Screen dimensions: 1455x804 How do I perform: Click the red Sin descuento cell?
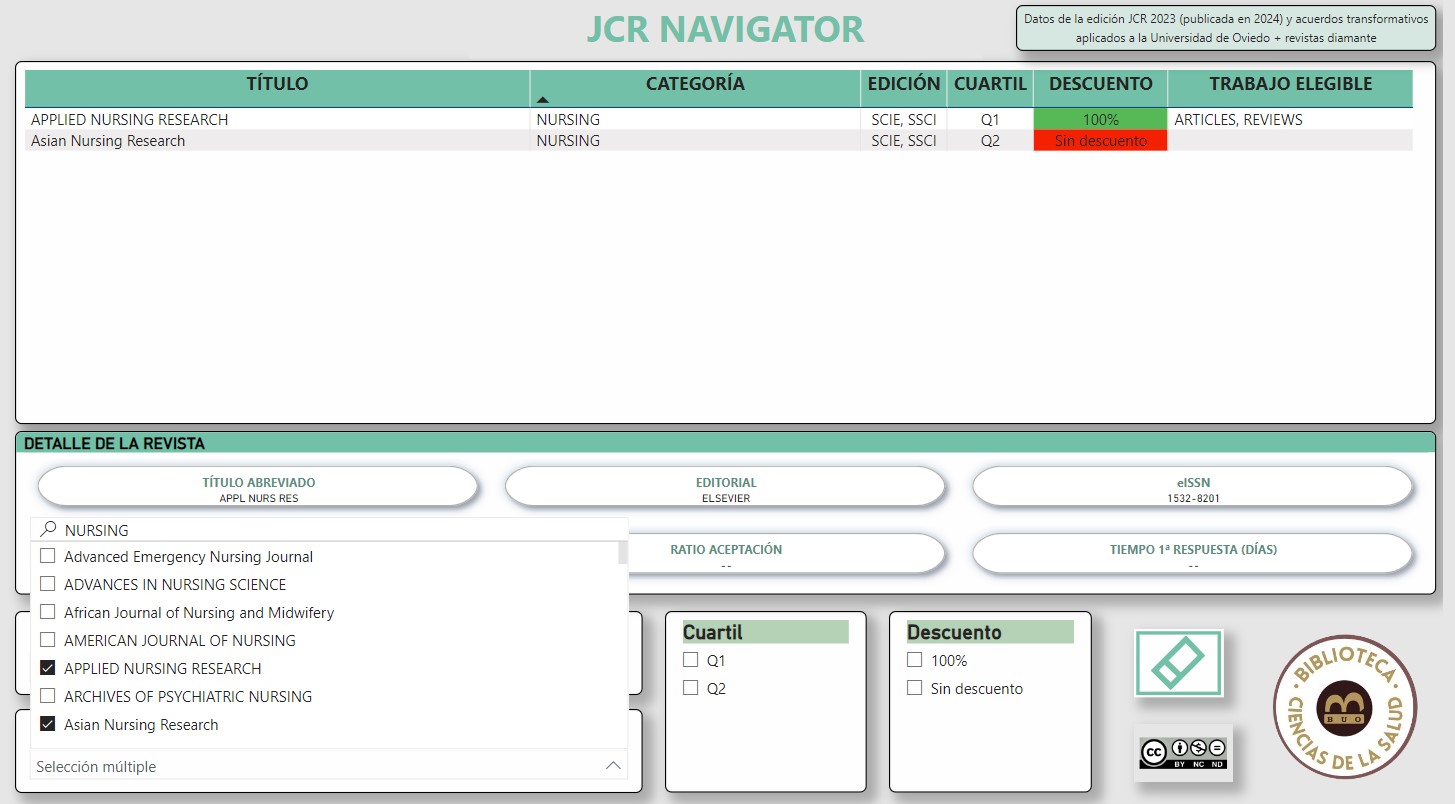tap(1100, 141)
